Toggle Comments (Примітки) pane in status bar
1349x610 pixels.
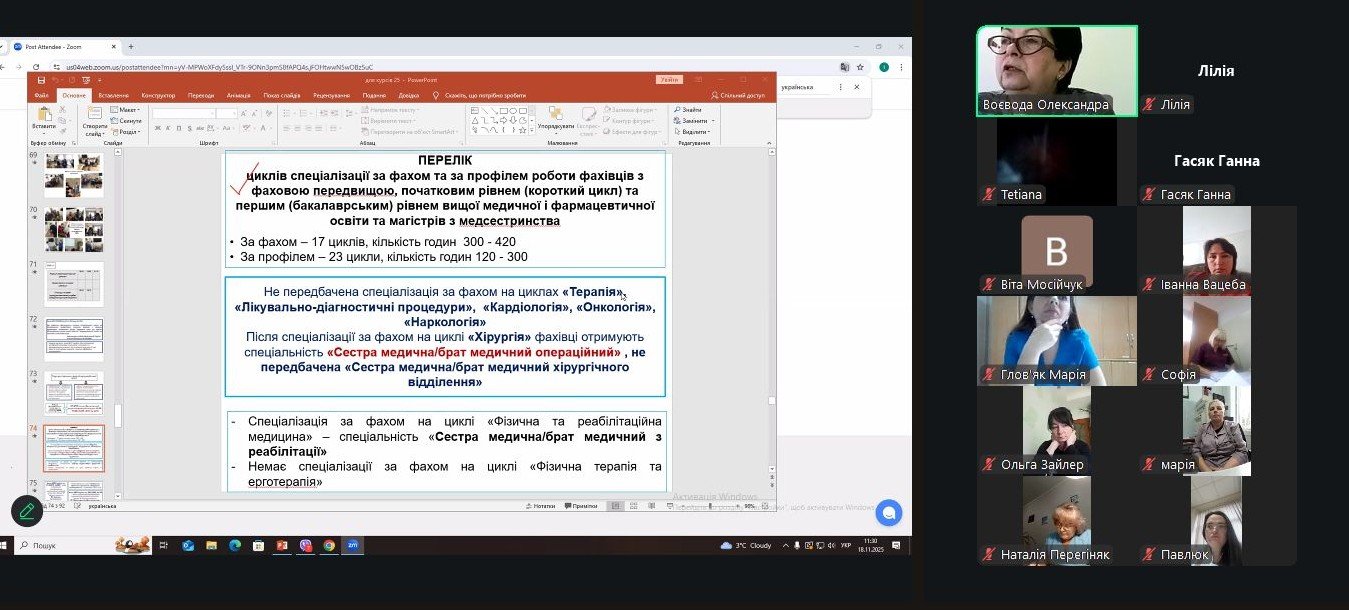[x=581, y=506]
